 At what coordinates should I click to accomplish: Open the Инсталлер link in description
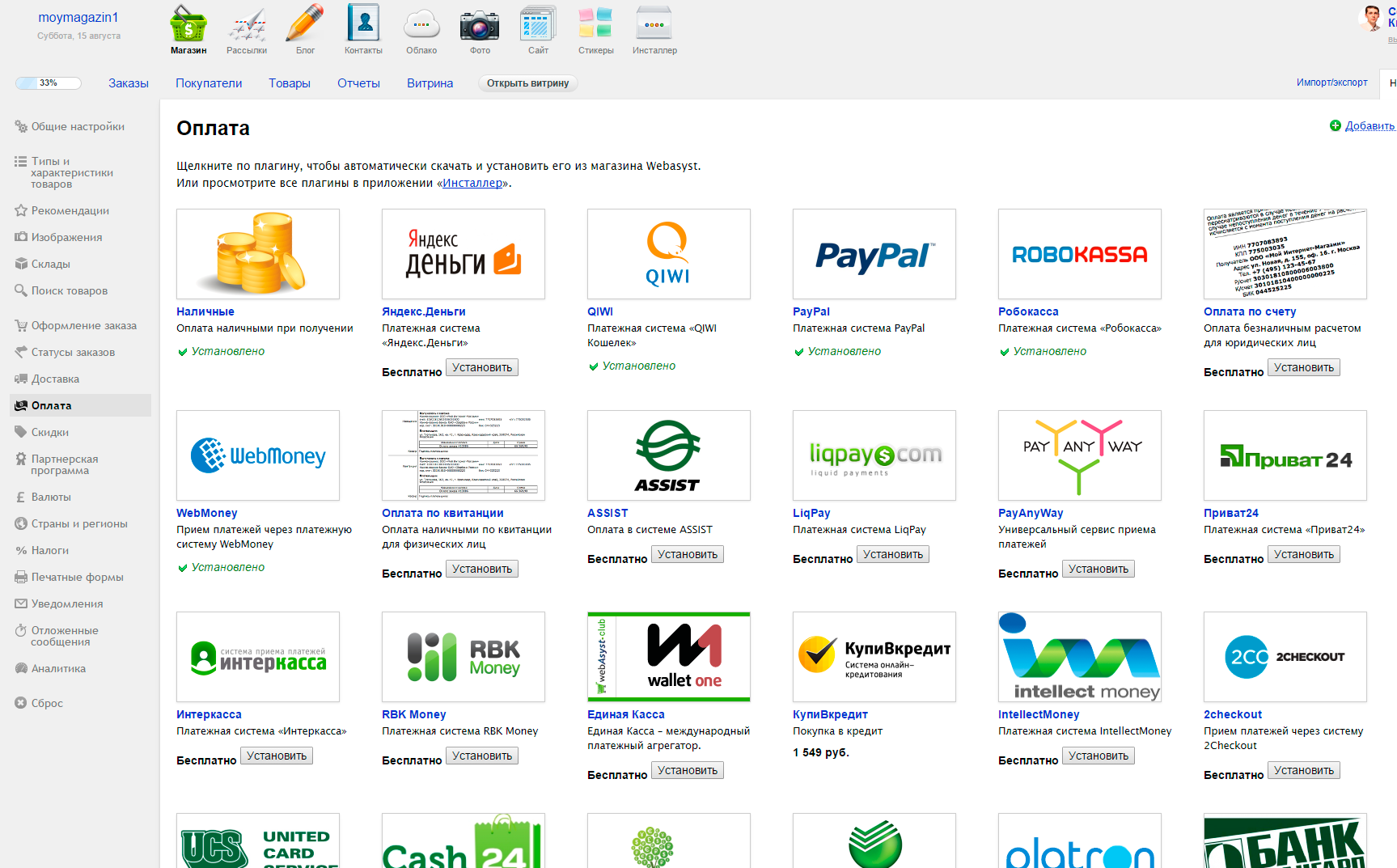pyautogui.click(x=472, y=183)
